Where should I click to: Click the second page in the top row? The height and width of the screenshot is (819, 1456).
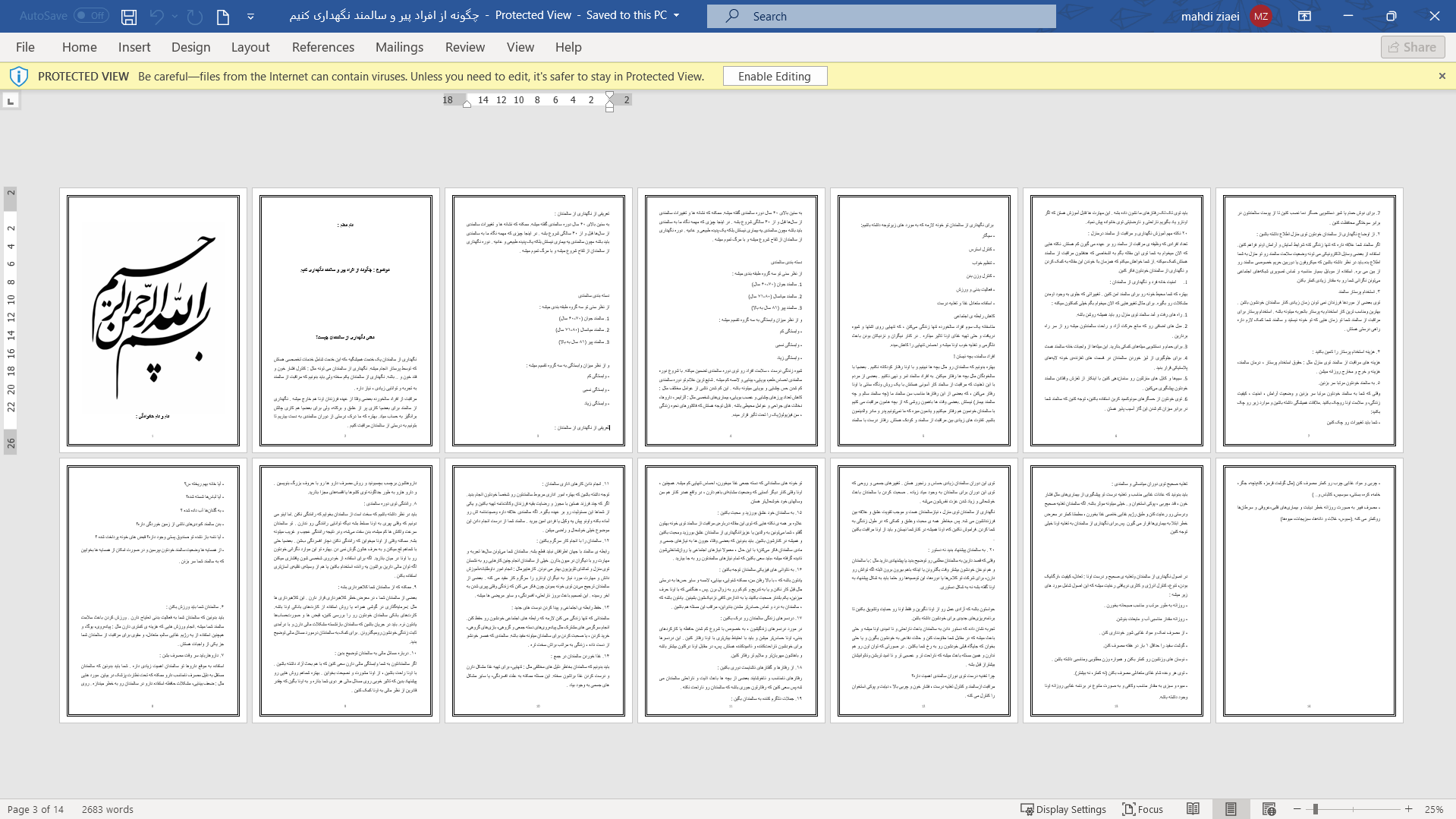tap(346, 320)
